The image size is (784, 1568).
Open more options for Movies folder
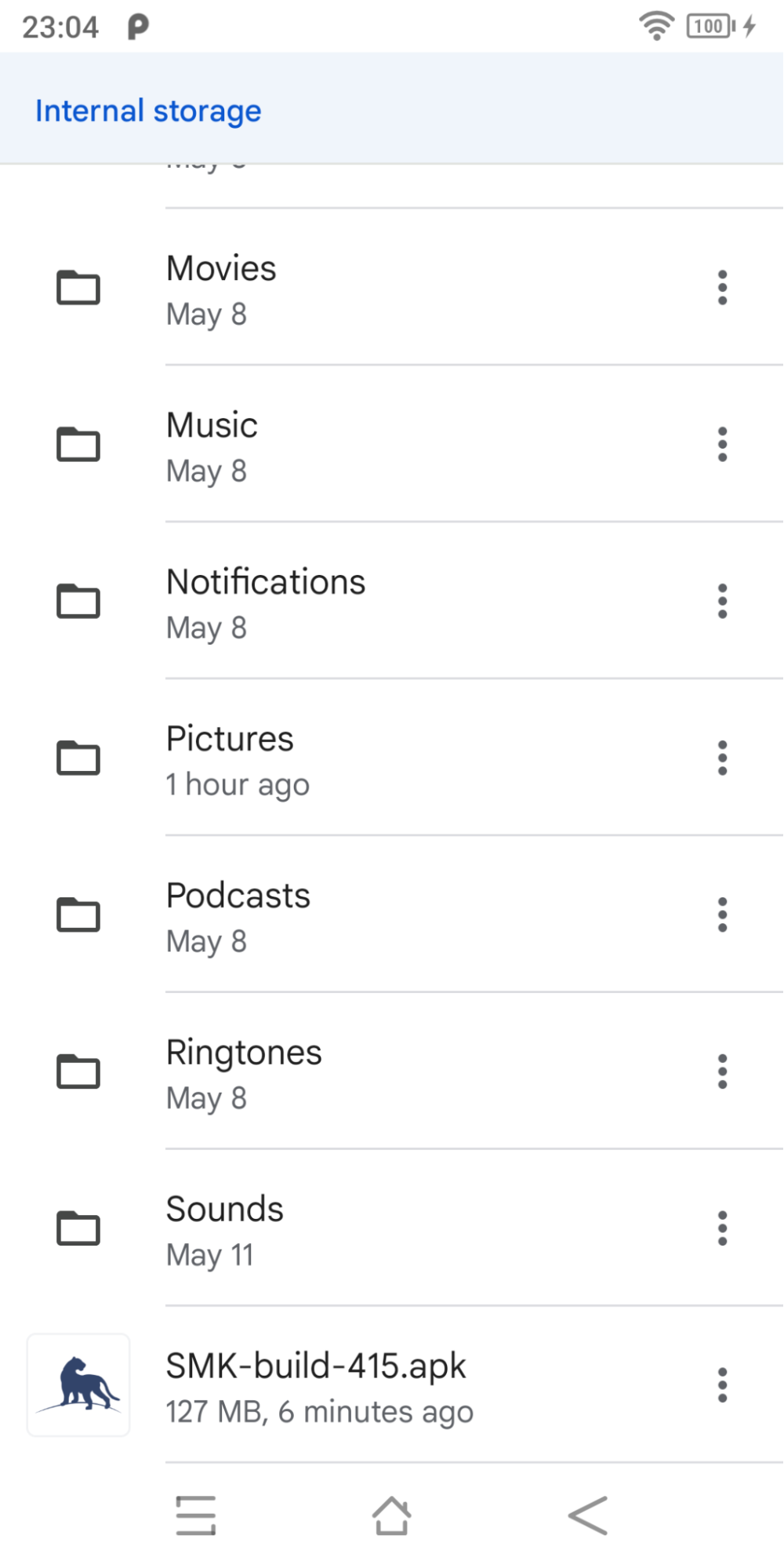tap(722, 288)
